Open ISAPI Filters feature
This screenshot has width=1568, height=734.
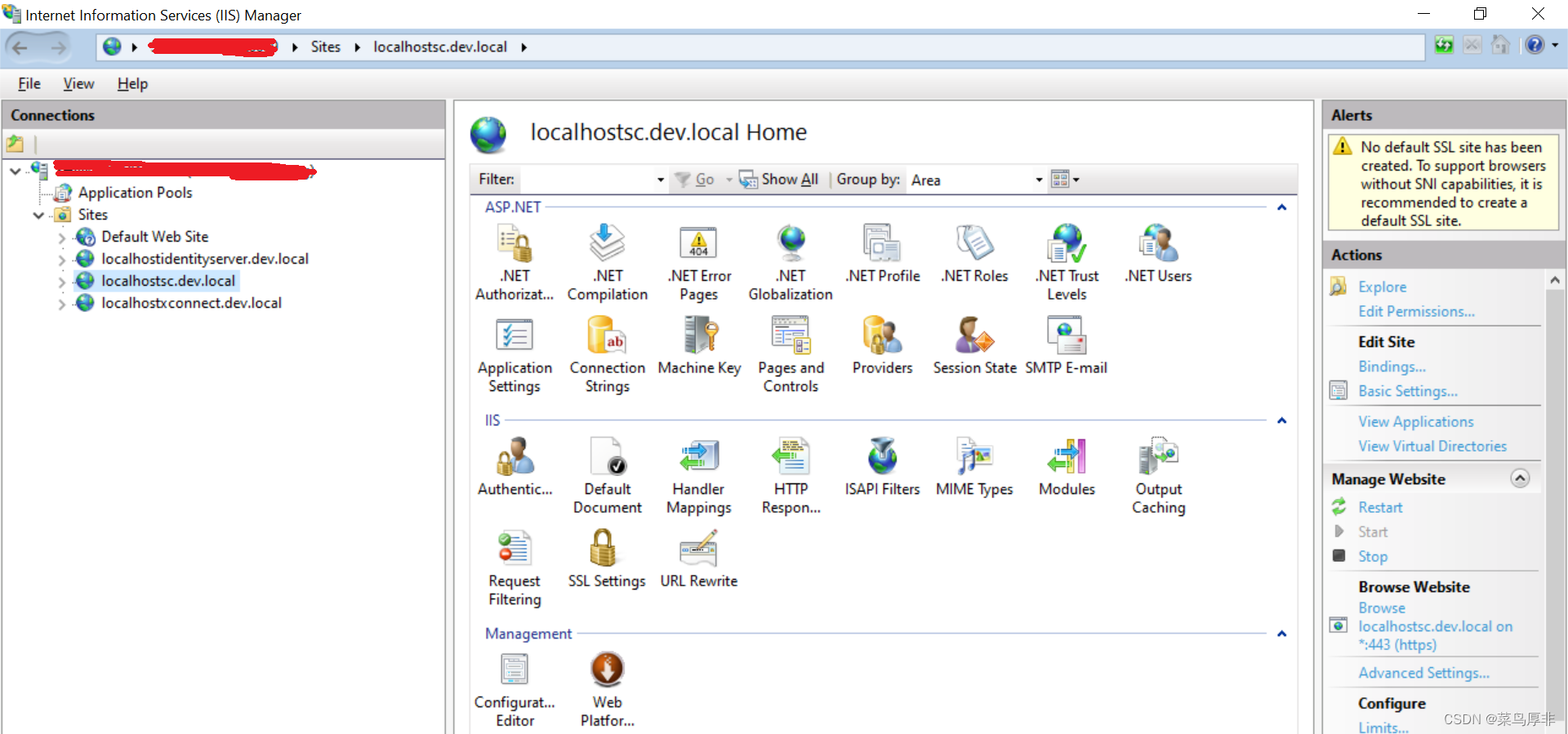click(x=882, y=467)
